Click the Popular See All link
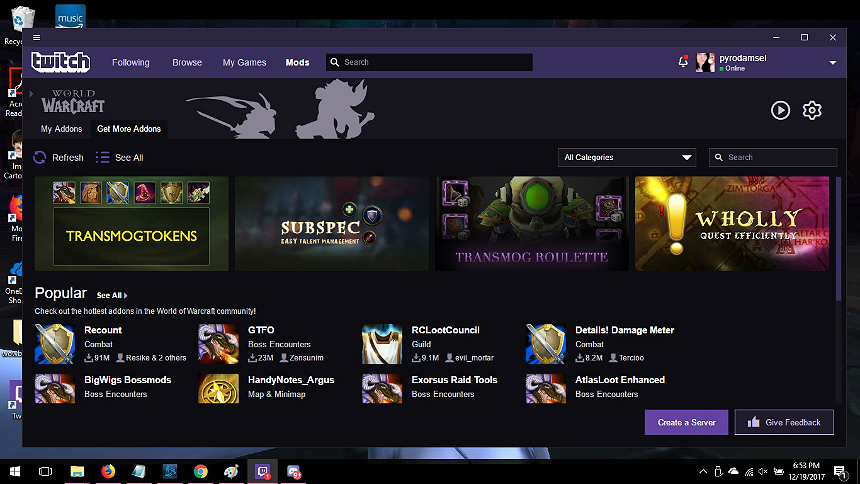 point(112,295)
